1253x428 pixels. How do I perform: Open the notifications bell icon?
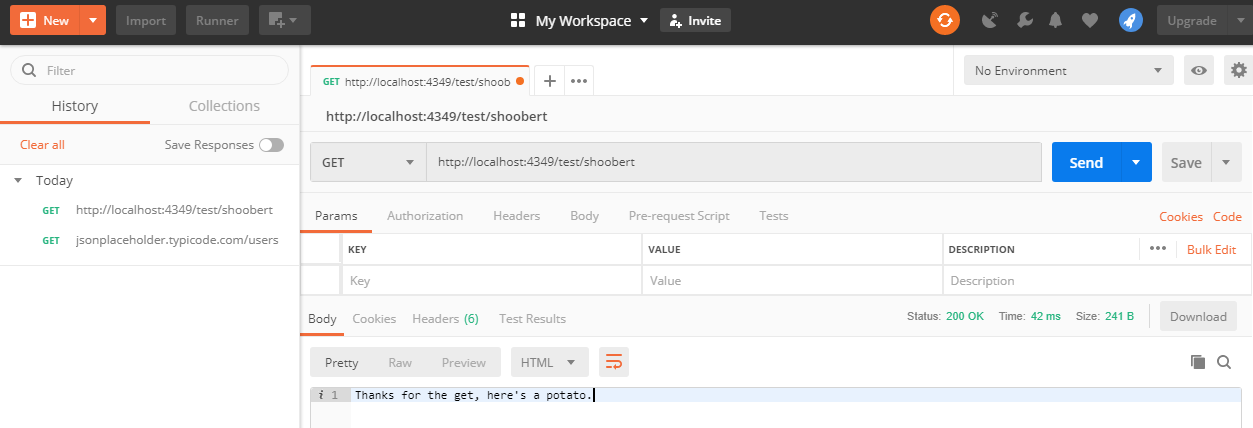(1055, 20)
